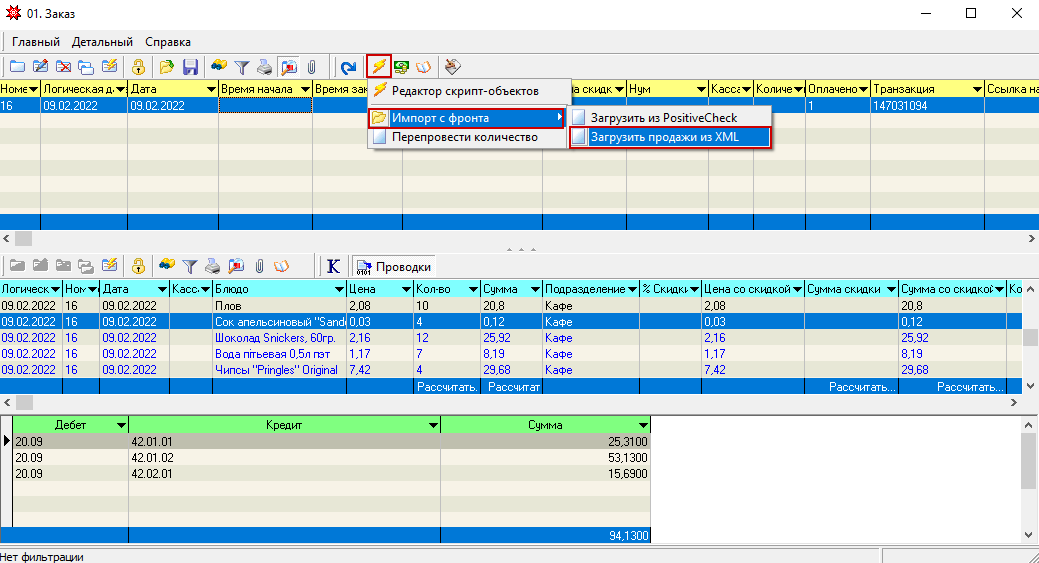This screenshot has width=1039, height=563.
Task: Click Рассчитать under the Кол-во column
Action: [446, 386]
